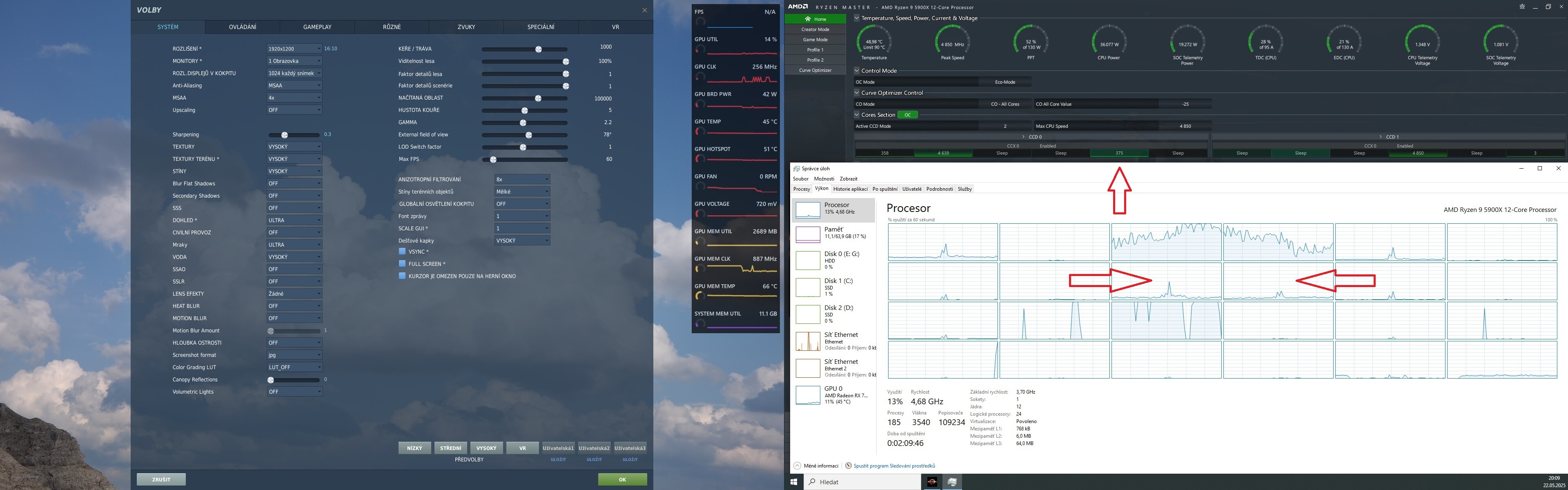Collapse the Control Mode section in Ryzen Master

tap(856, 71)
